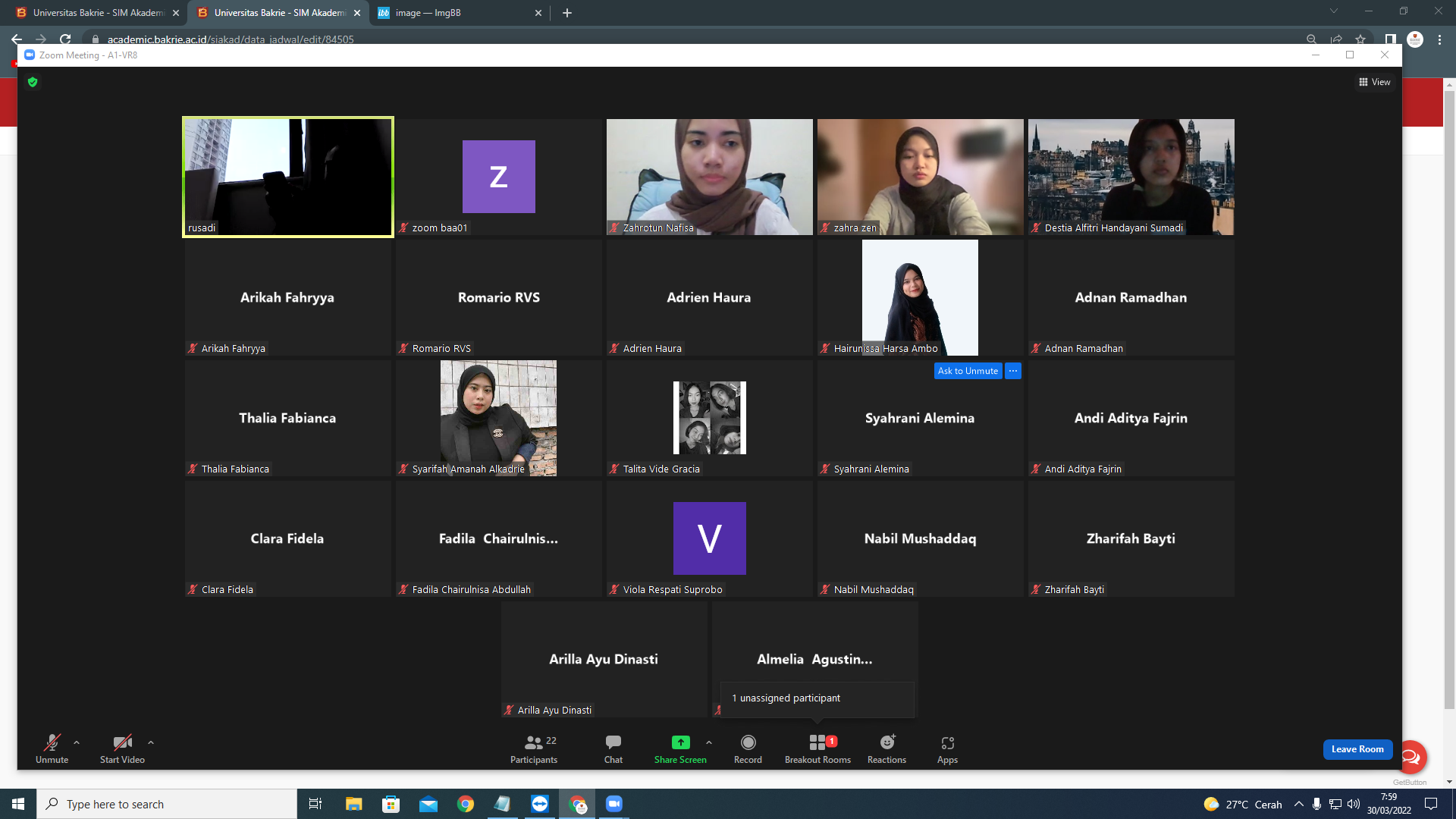
Task: Select Viola Respati Suprobo's tile
Action: 710,539
